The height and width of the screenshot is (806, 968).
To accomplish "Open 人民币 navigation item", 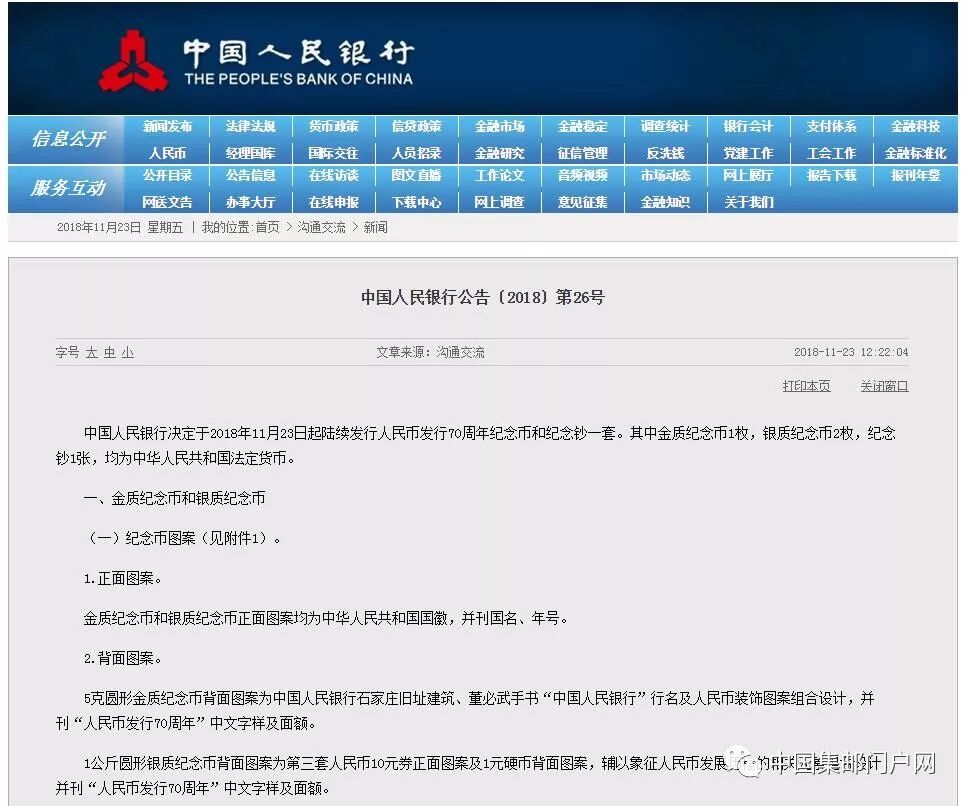I will pos(167,153).
